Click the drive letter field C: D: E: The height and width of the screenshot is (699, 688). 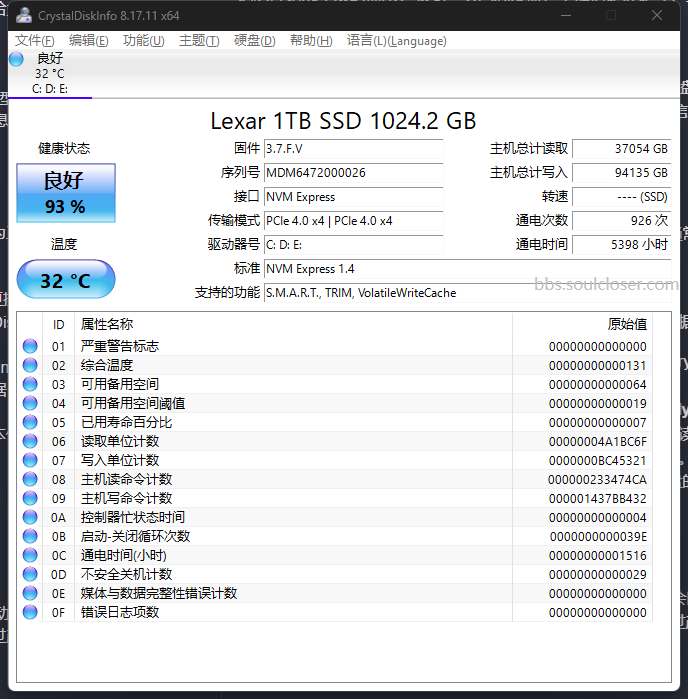point(354,245)
